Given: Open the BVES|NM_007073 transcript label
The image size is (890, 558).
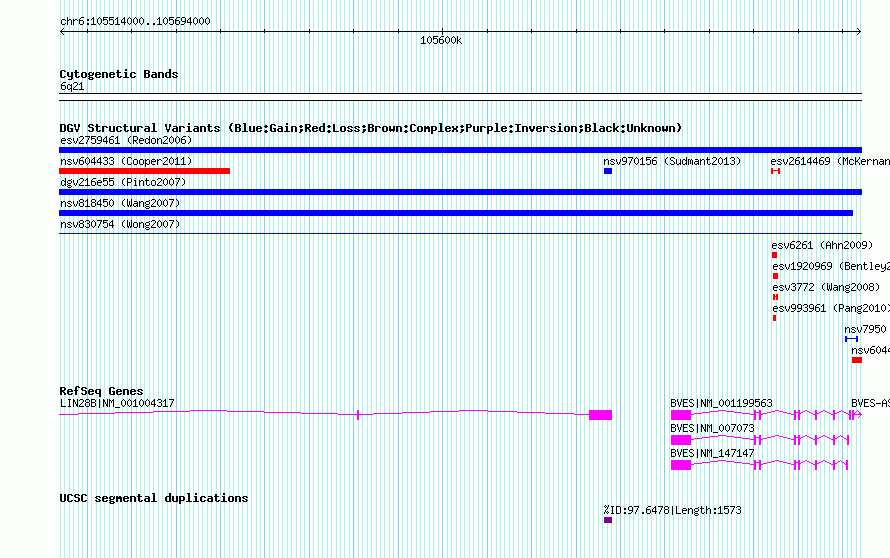Looking at the screenshot, I should (712, 429).
